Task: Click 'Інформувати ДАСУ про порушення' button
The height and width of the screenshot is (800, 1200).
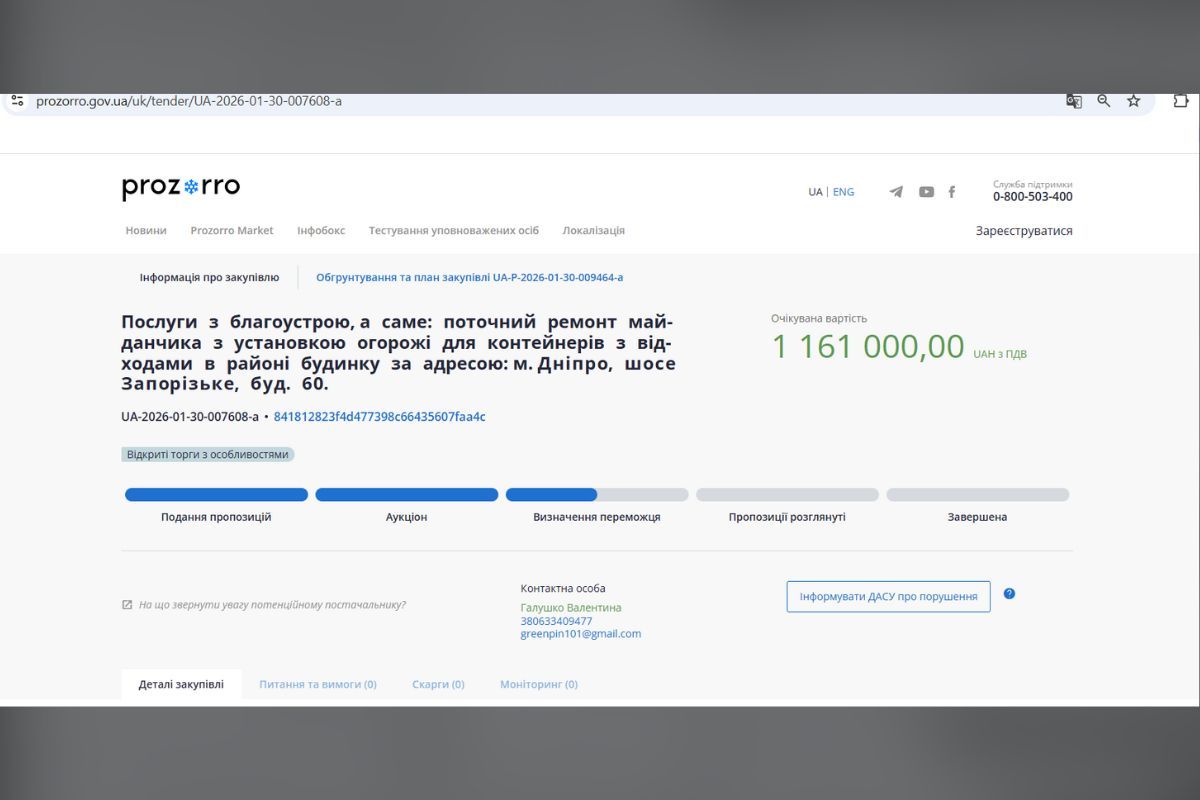Action: (888, 595)
